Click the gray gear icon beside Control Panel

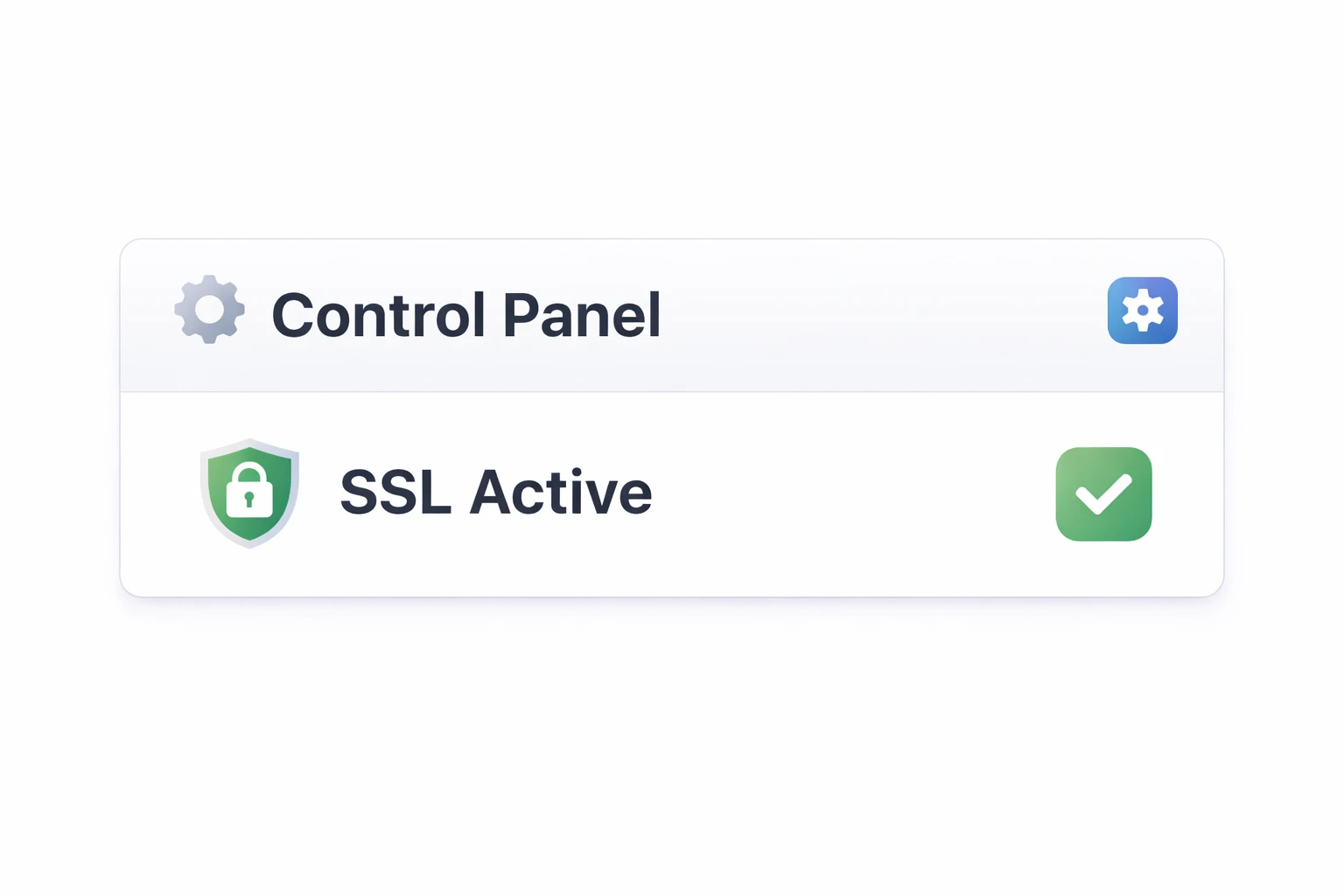(x=209, y=310)
